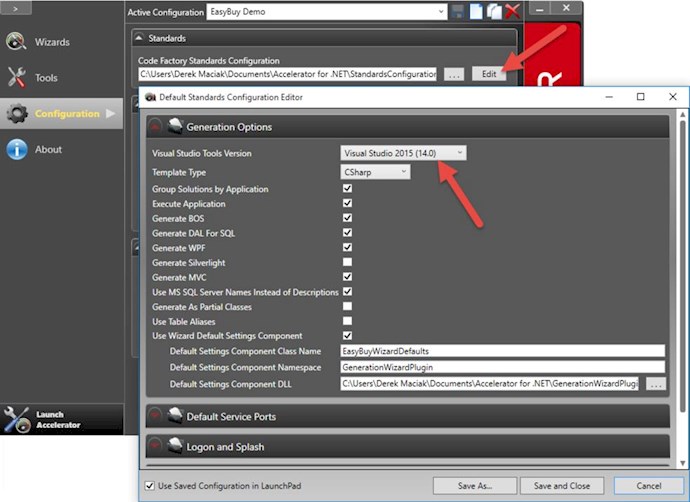Click the Edit standards button
The image size is (690, 502).
(488, 74)
